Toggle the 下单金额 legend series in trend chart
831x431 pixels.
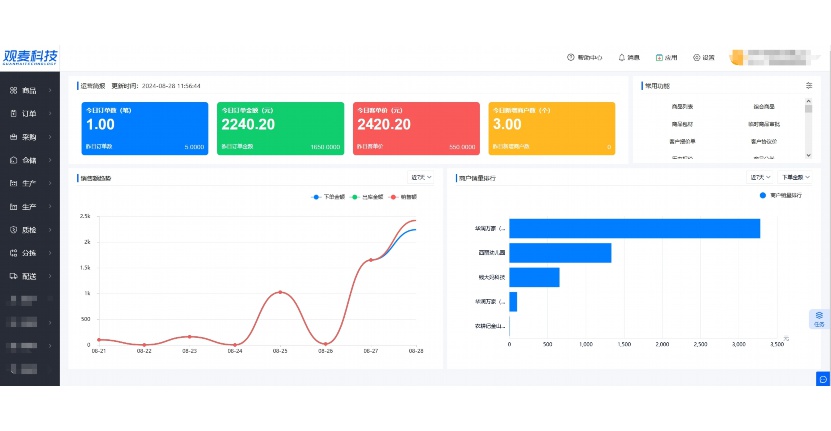(x=327, y=197)
